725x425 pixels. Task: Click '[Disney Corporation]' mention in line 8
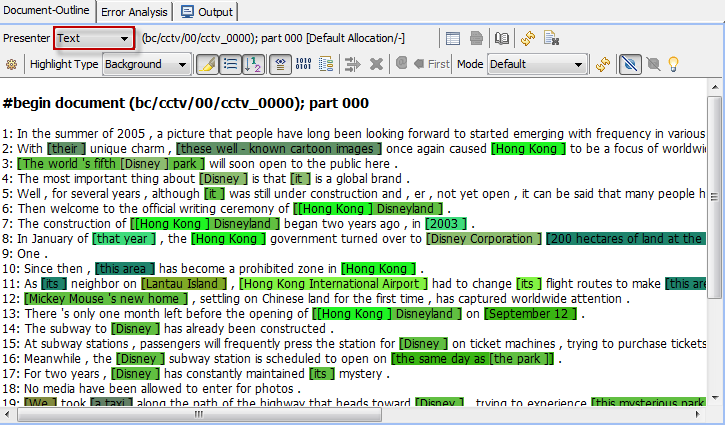483,239
